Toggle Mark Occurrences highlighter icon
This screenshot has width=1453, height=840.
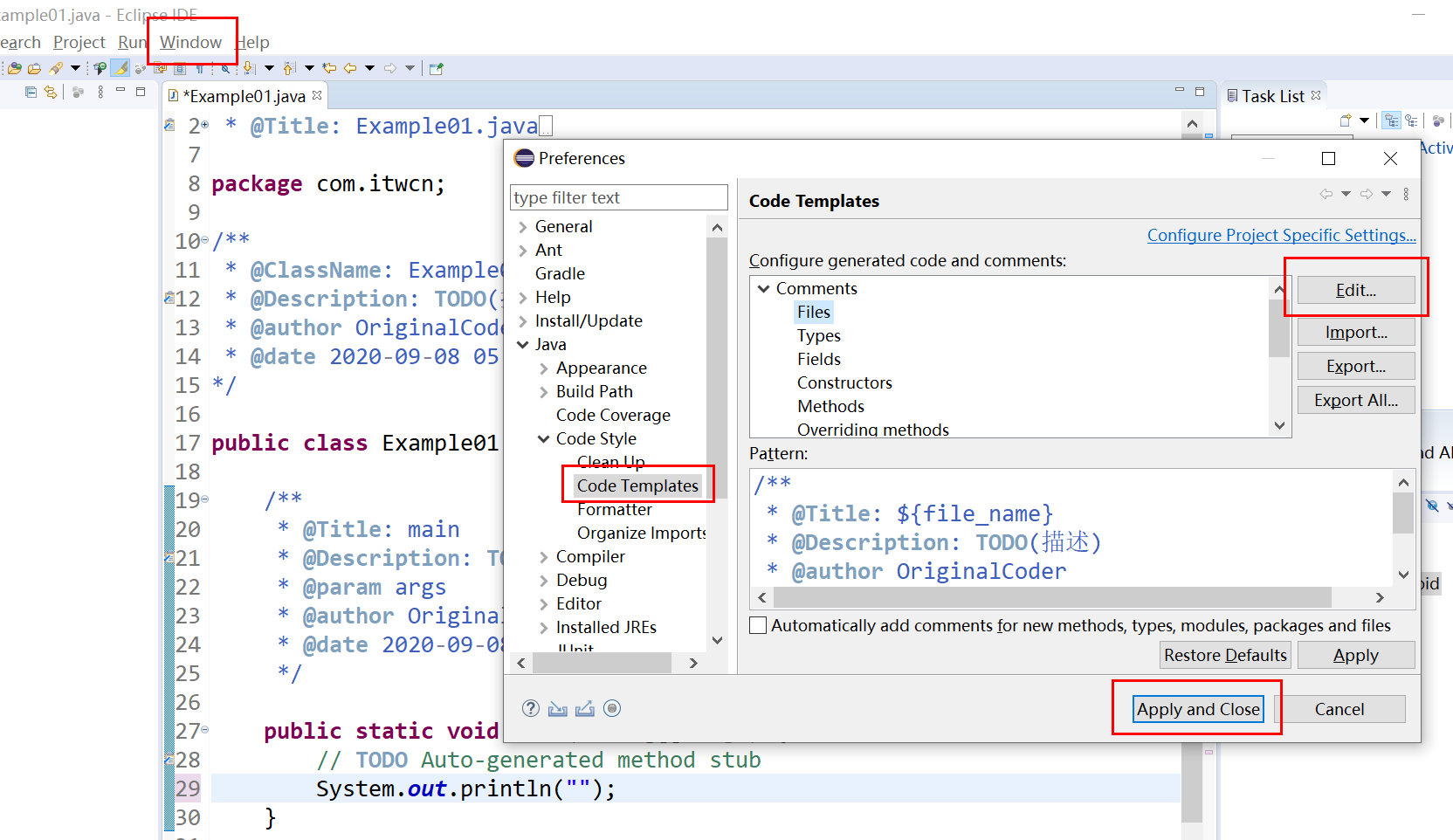click(120, 68)
